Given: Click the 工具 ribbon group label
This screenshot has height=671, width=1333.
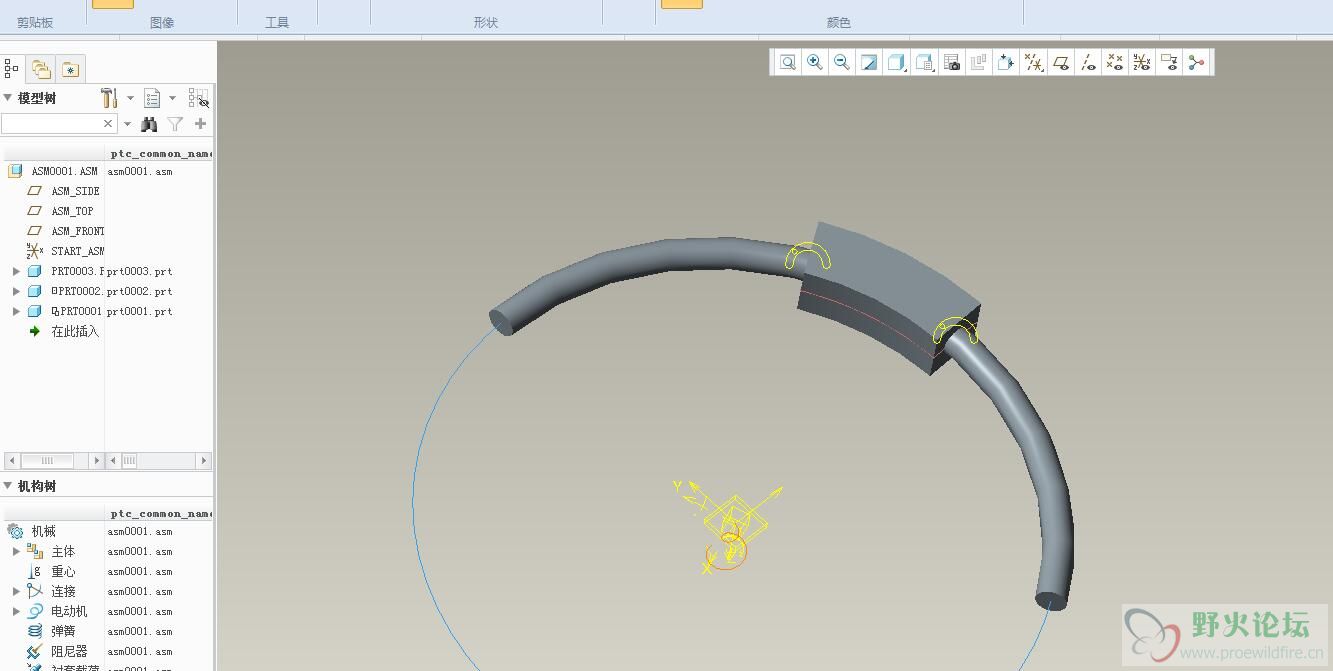Looking at the screenshot, I should tap(277, 22).
